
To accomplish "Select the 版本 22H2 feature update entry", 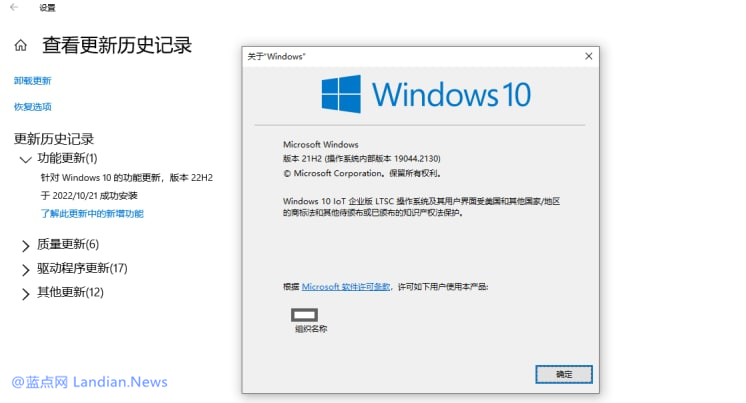I will (127, 177).
